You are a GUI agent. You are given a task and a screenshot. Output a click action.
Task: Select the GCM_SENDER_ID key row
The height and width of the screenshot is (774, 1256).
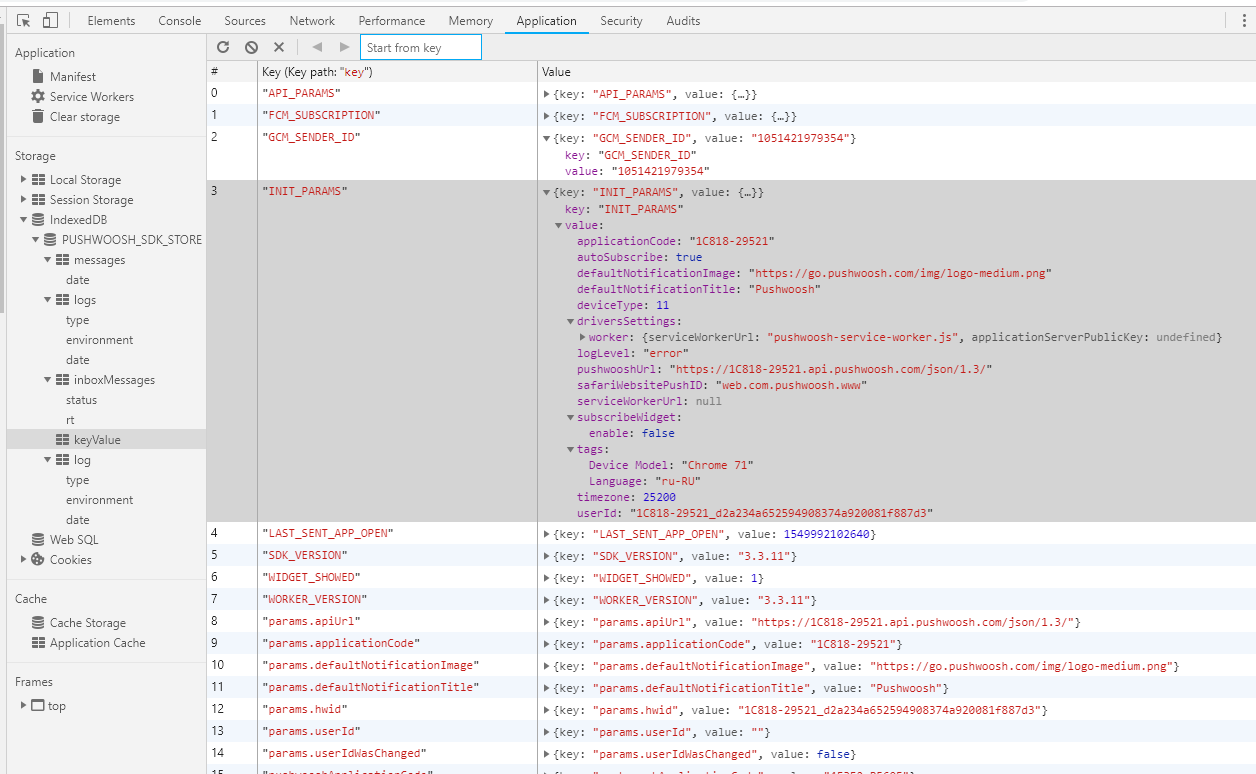731,154
